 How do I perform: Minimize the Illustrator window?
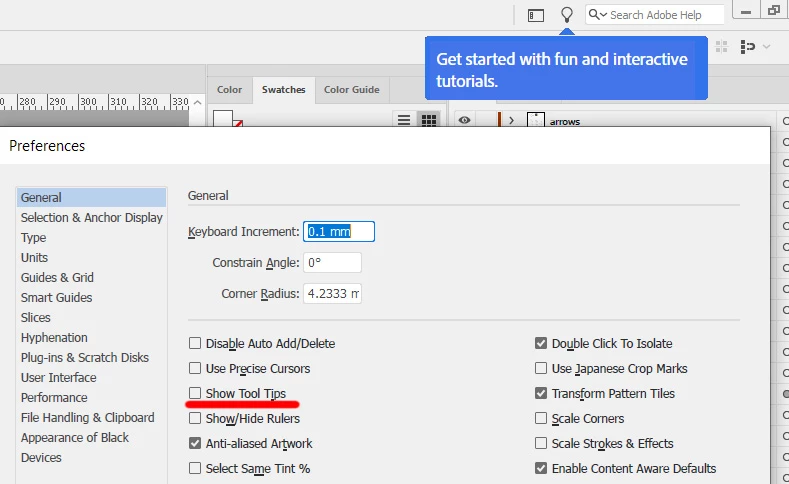tap(746, 11)
